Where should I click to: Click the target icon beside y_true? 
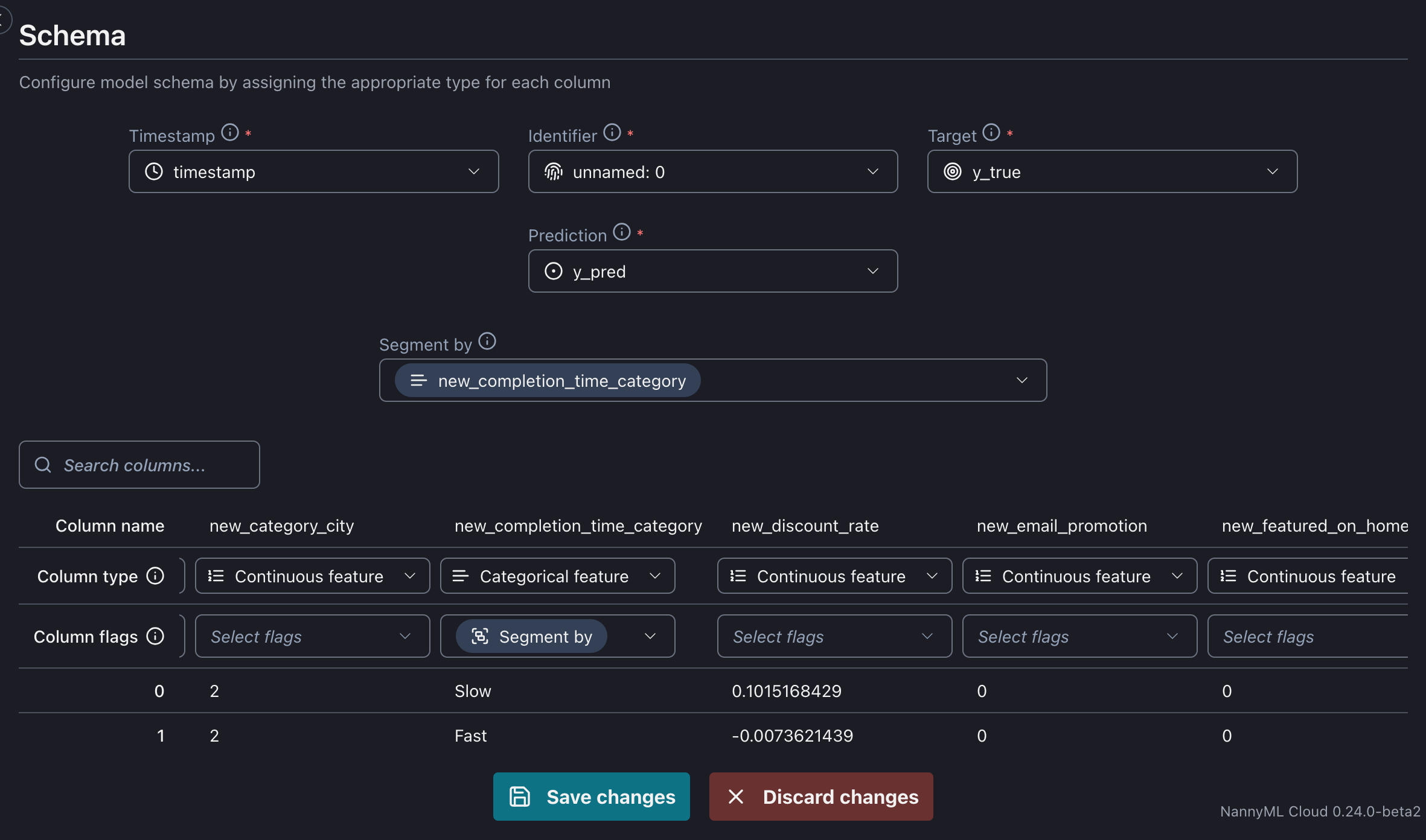pyautogui.click(x=952, y=171)
